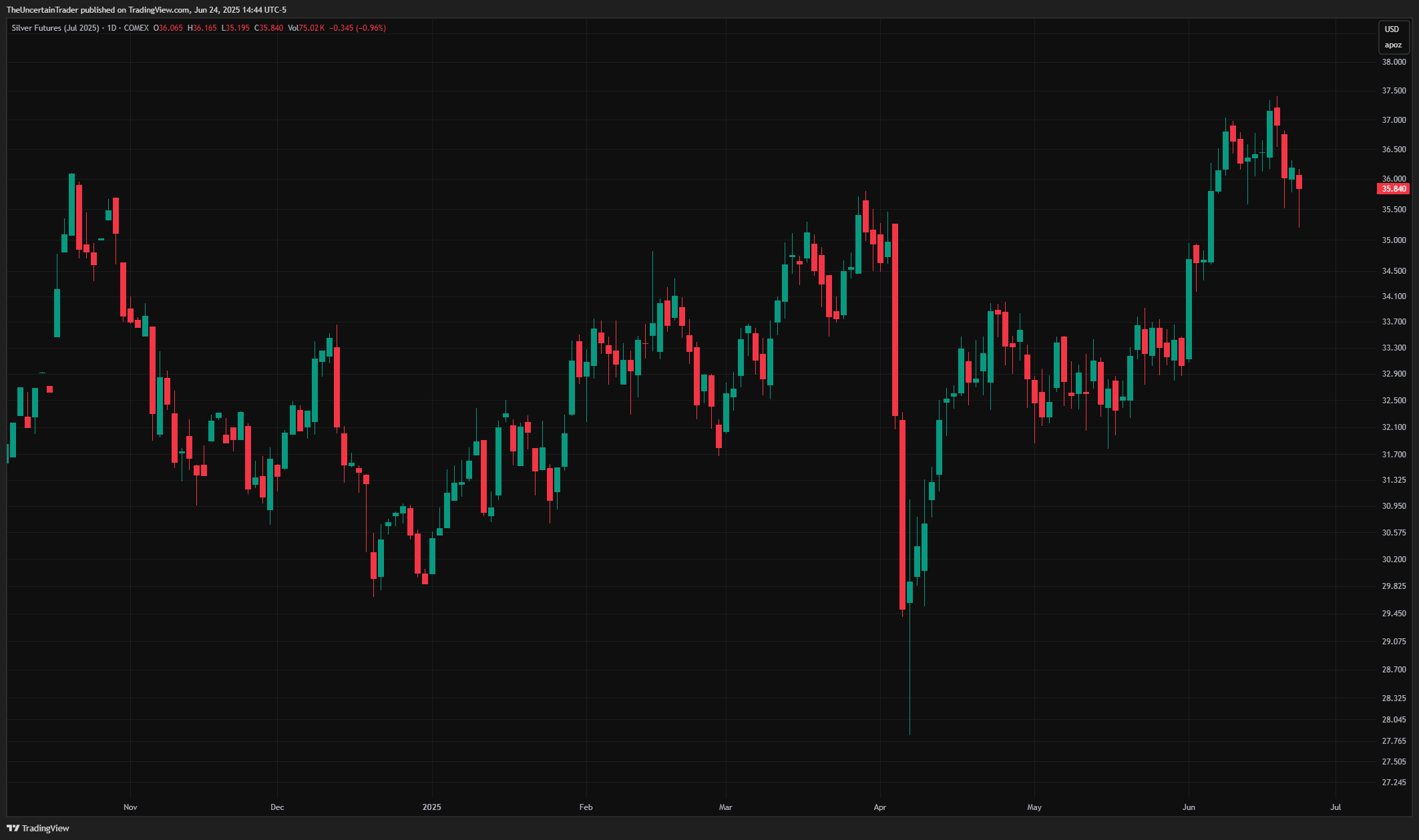Click the 'Mar' label on time axis
Viewport: 1419px width, 840px height.
pos(726,807)
